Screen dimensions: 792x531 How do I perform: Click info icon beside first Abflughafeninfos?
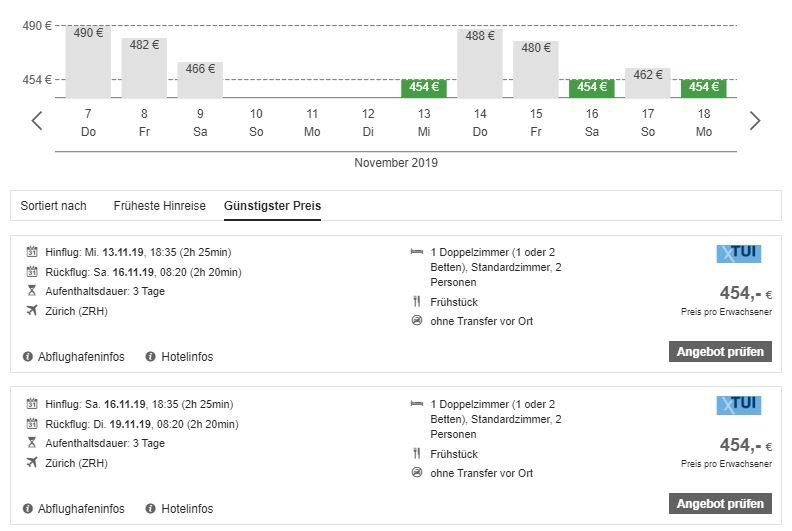point(28,357)
